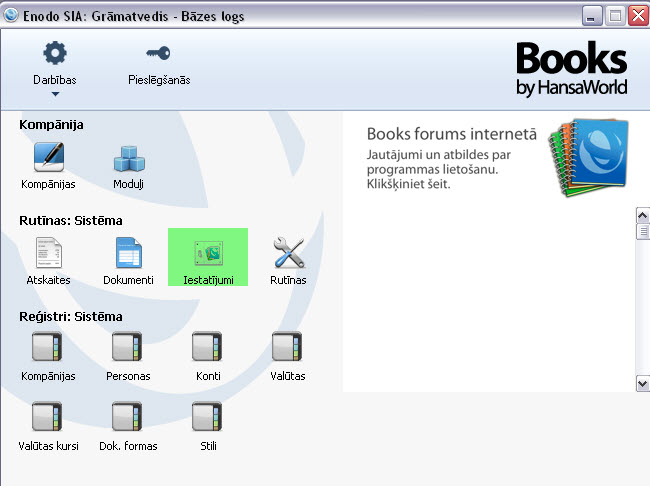Click the Darbības label

[x=55, y=80]
